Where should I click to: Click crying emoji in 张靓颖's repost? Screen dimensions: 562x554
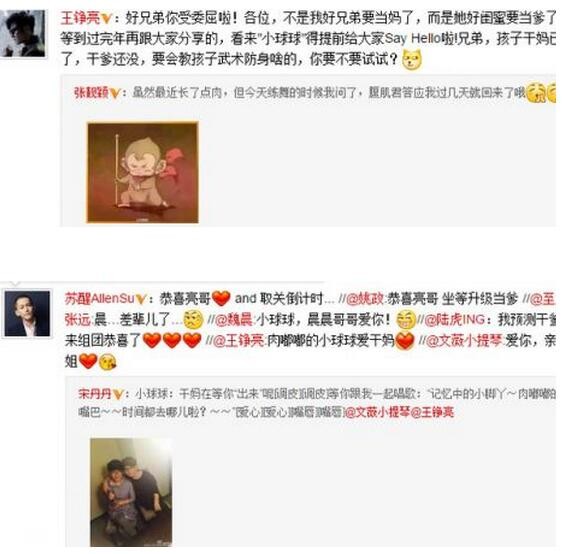point(535,92)
